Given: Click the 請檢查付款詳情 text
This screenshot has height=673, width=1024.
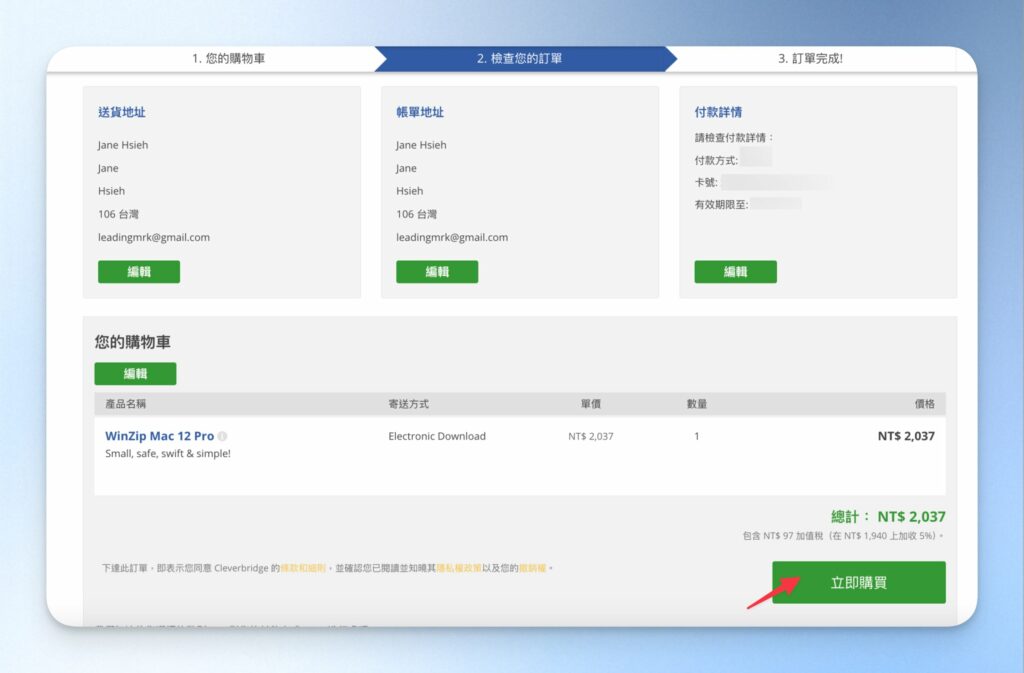Looking at the screenshot, I should click(x=734, y=138).
